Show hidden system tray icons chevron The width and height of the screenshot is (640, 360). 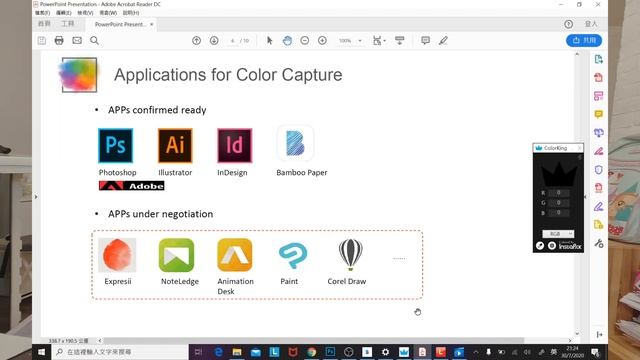pyautogui.click(x=476, y=352)
